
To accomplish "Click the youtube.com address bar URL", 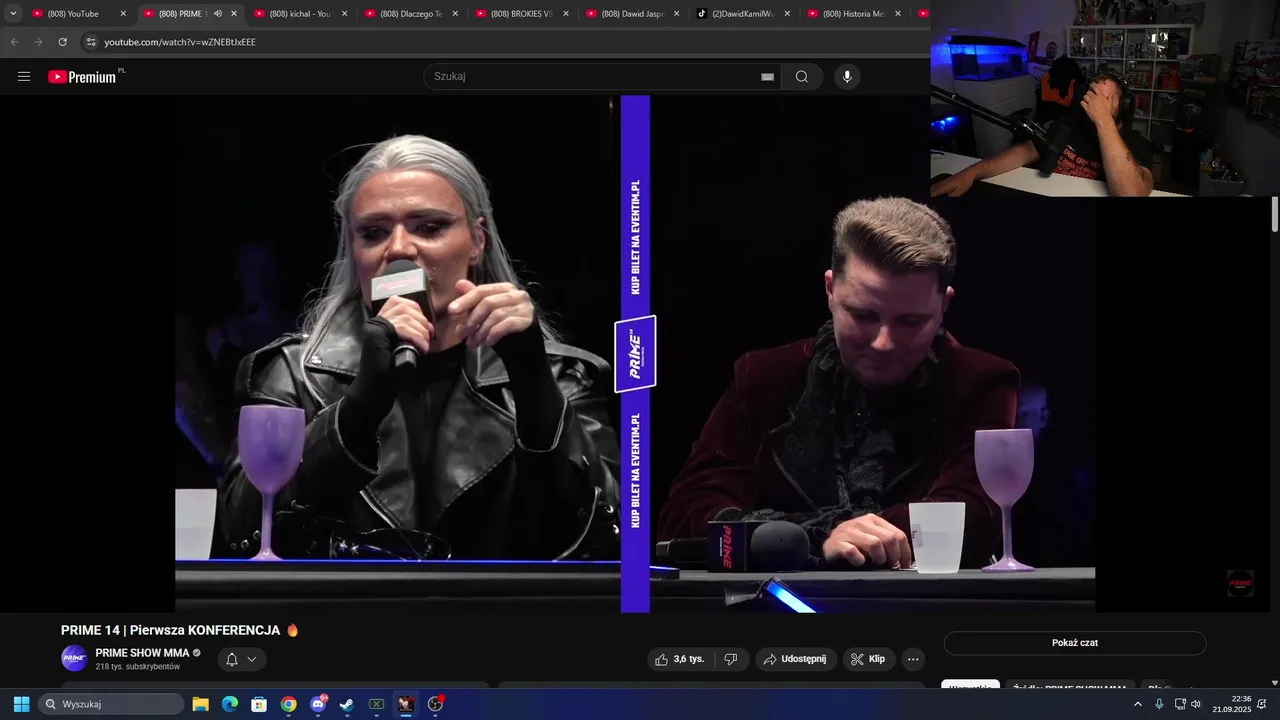I will 180,42.
